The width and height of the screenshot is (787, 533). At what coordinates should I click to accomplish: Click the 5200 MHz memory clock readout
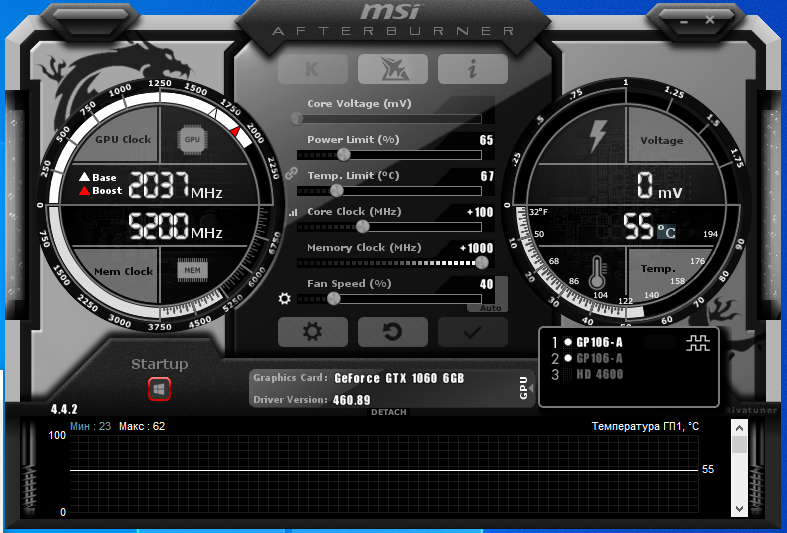175,226
